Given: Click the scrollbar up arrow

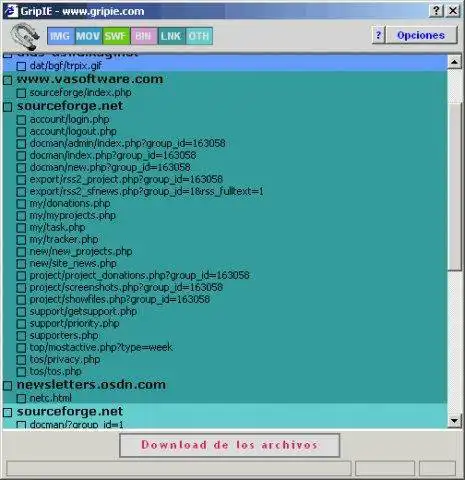Looking at the screenshot, I should click(x=454, y=62).
